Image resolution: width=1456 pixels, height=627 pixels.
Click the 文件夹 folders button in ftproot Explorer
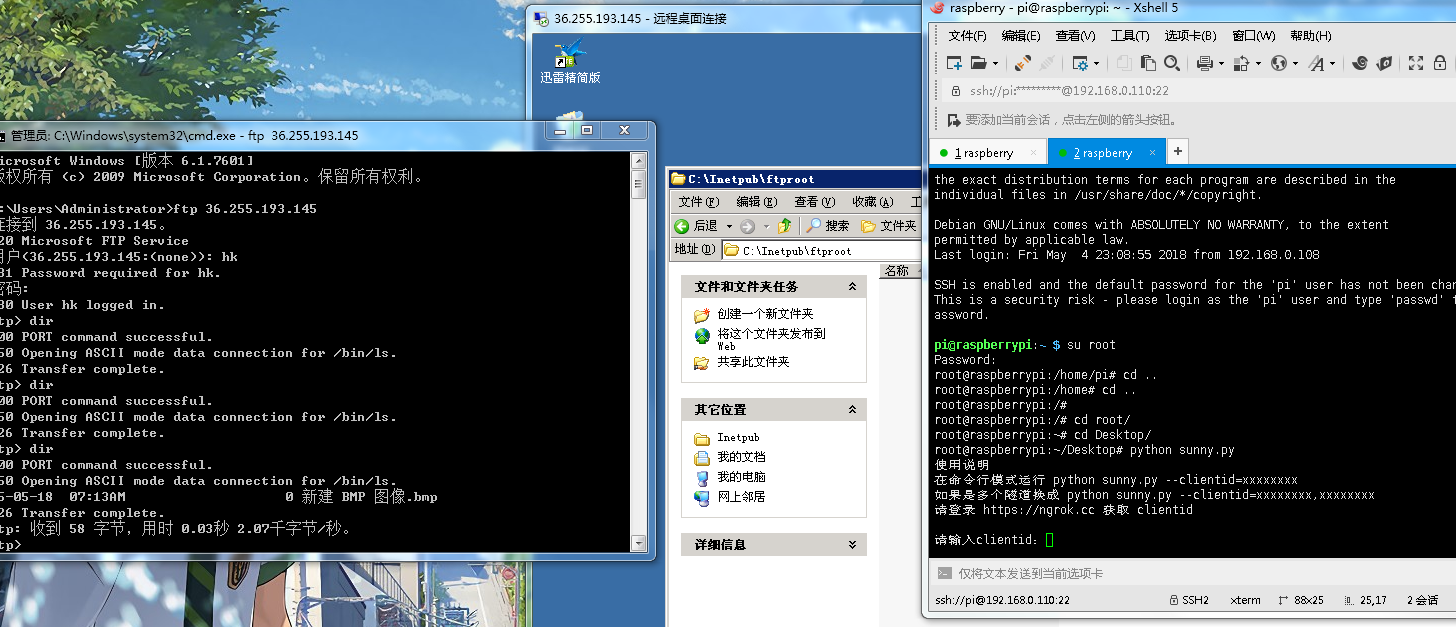[888, 226]
